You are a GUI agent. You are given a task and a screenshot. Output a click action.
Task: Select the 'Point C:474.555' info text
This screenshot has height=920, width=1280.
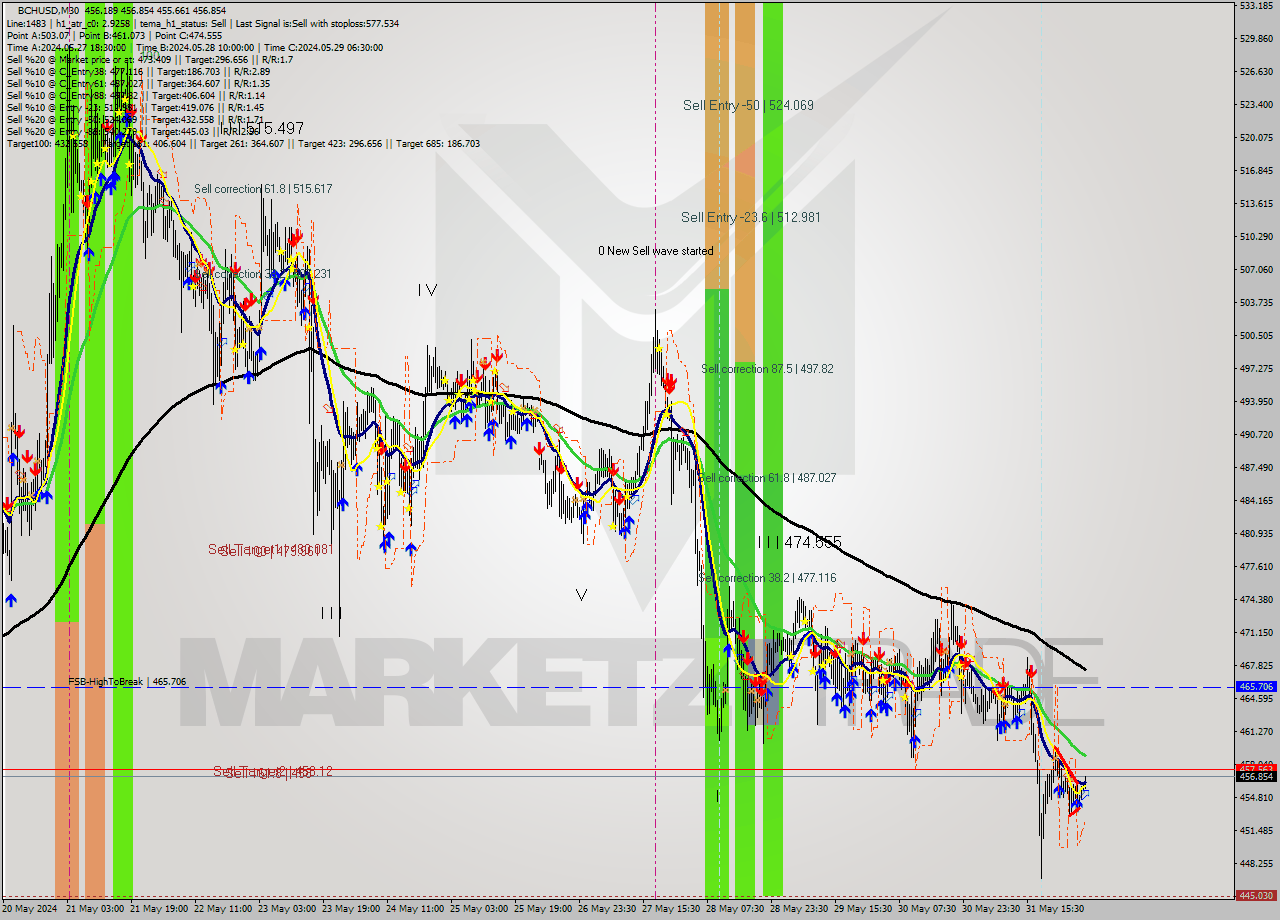click(x=188, y=35)
